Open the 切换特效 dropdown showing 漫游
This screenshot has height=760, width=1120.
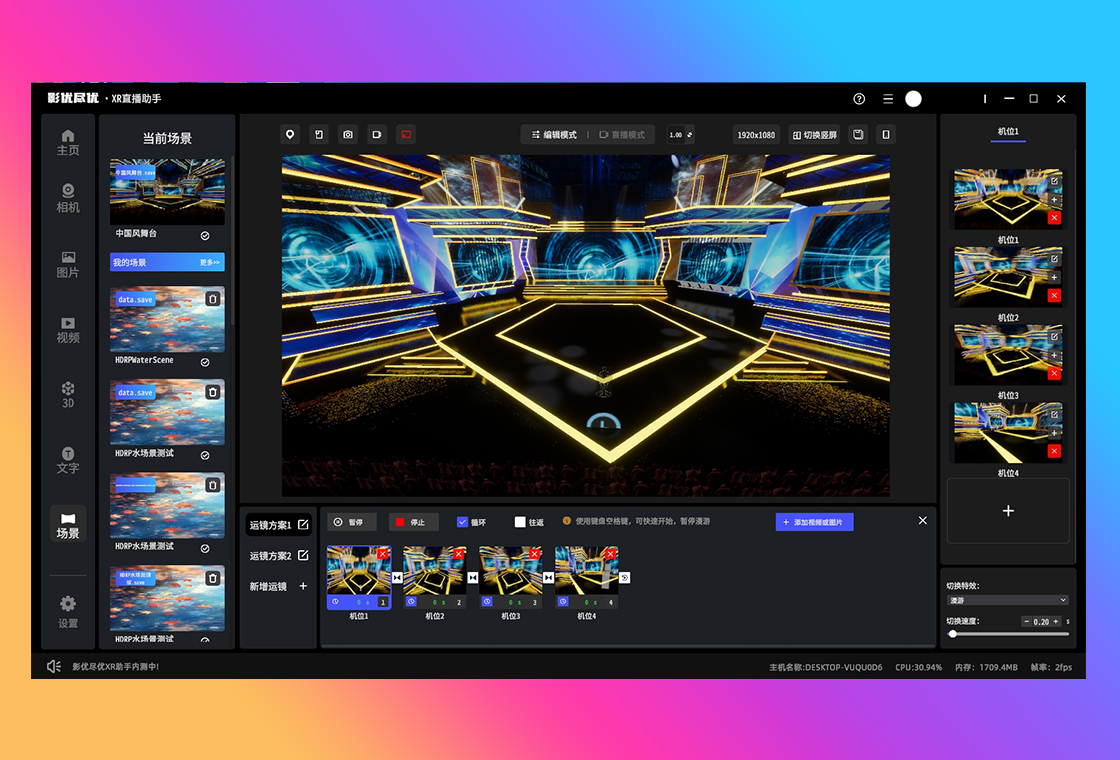point(1007,600)
